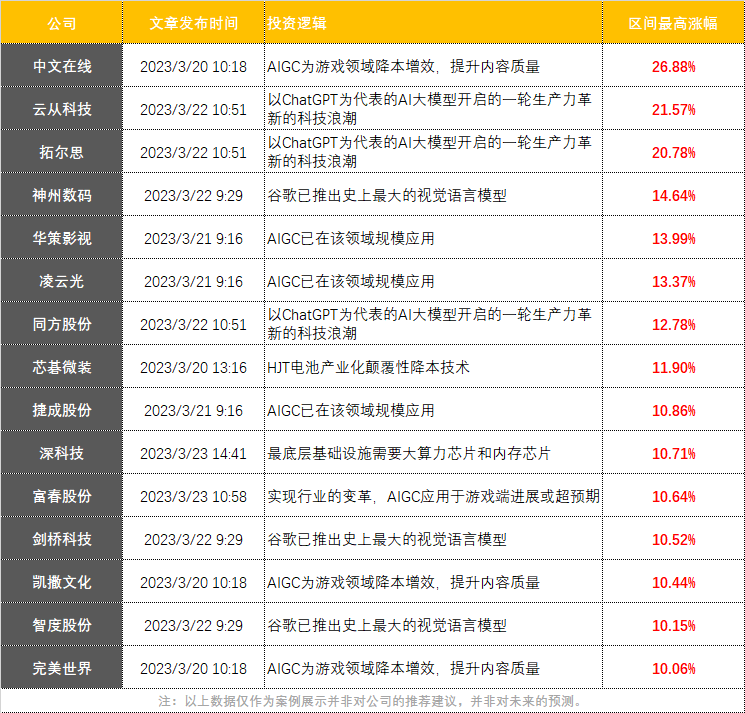Select the 富春股份 company cell
This screenshot has height=713, width=745.
pos(62,495)
